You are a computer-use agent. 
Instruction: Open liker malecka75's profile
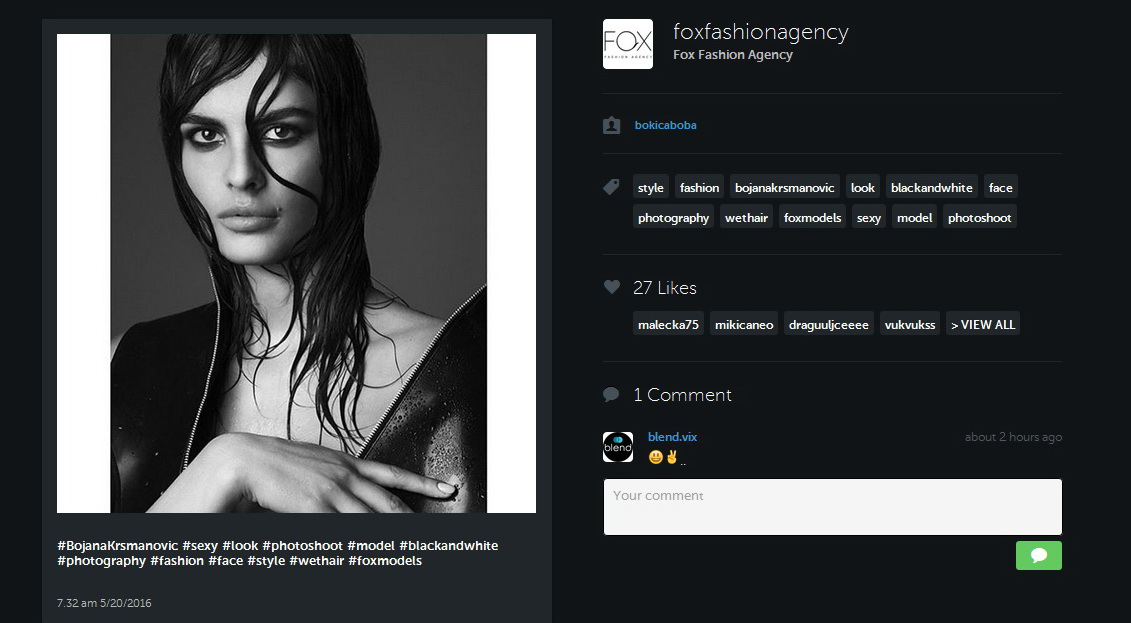tap(668, 324)
